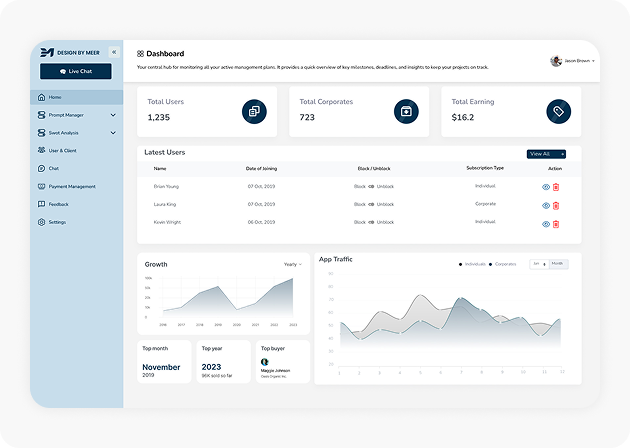The image size is (630, 448).
Task: Click the Total Earning value $16.2
Action: point(463,117)
